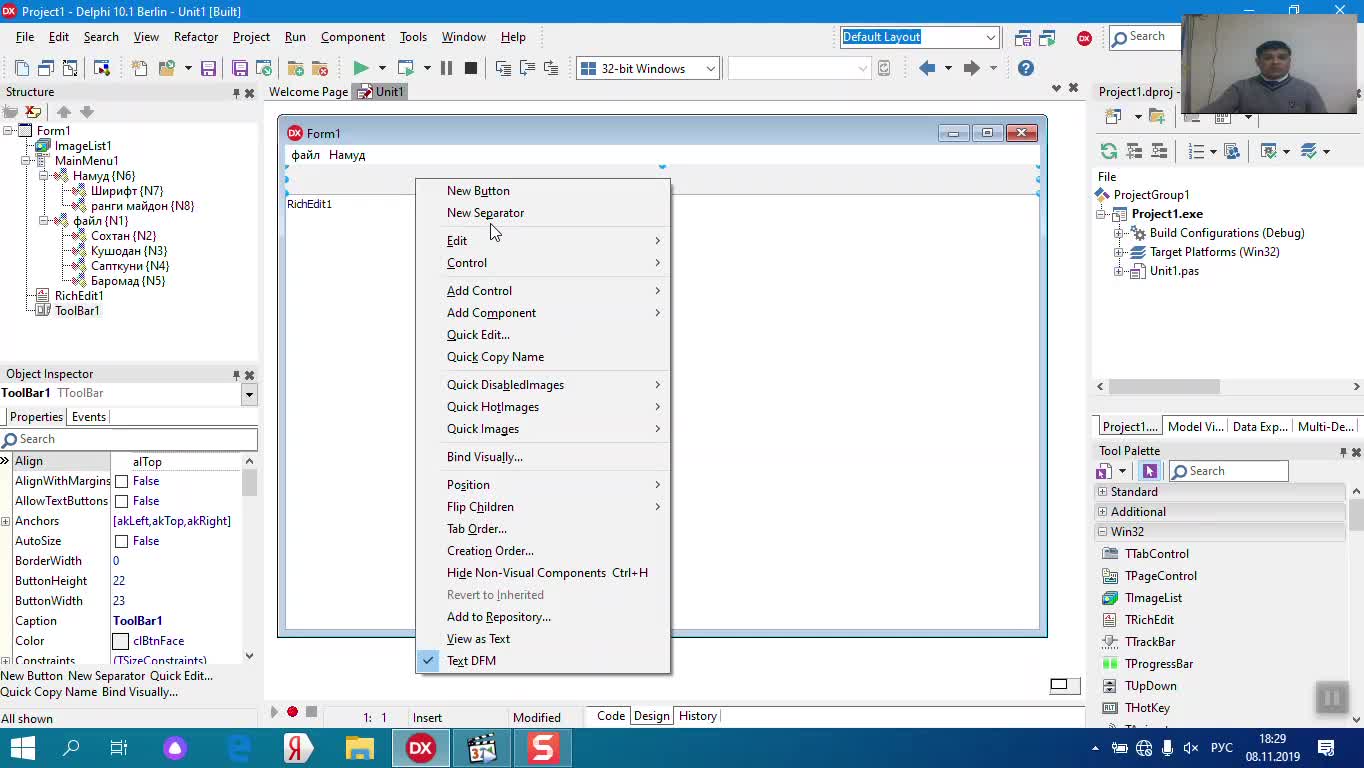Screen dimensions: 1364x768
Task: Click Add file to project icon
Action: click(x=296, y=68)
